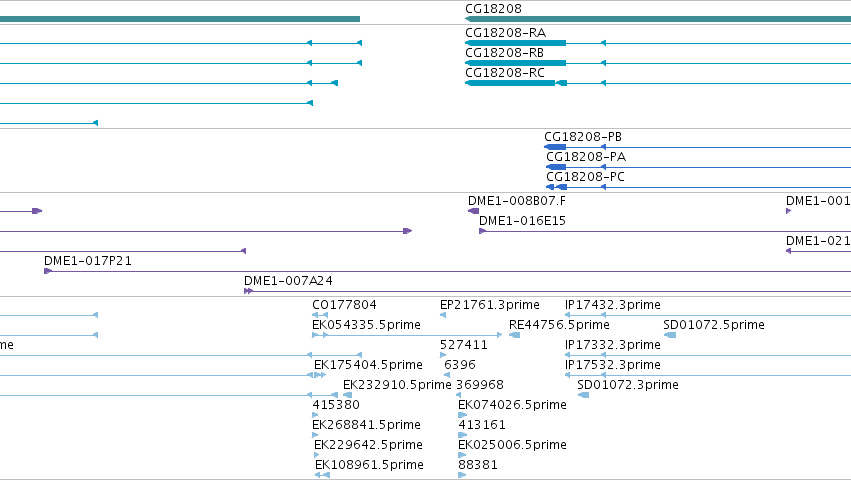Click the DME1-016E15 feature label
Screen dimensions: 851x480
[522, 221]
